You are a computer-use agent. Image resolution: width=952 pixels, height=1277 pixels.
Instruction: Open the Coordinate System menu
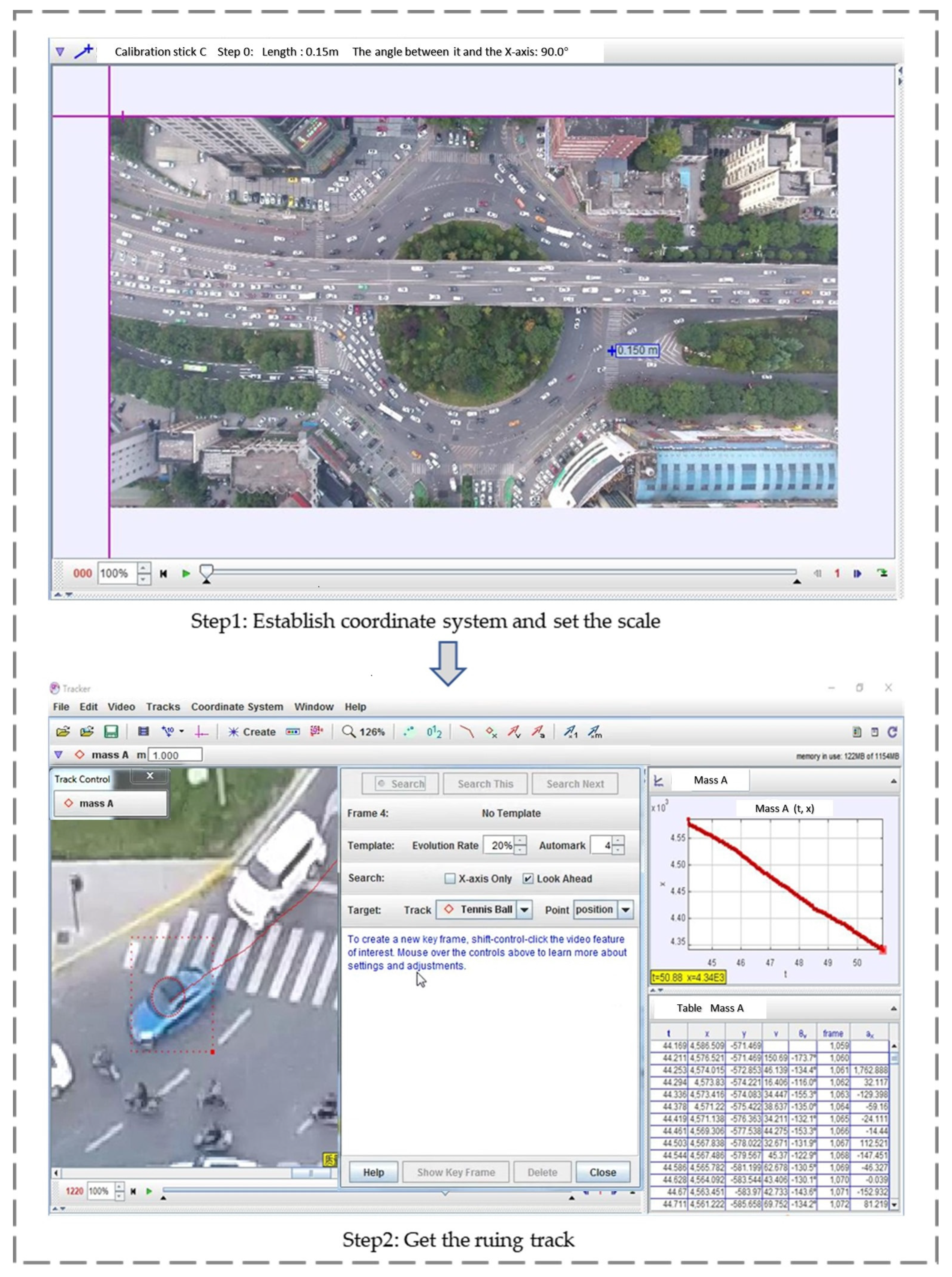[x=237, y=706]
